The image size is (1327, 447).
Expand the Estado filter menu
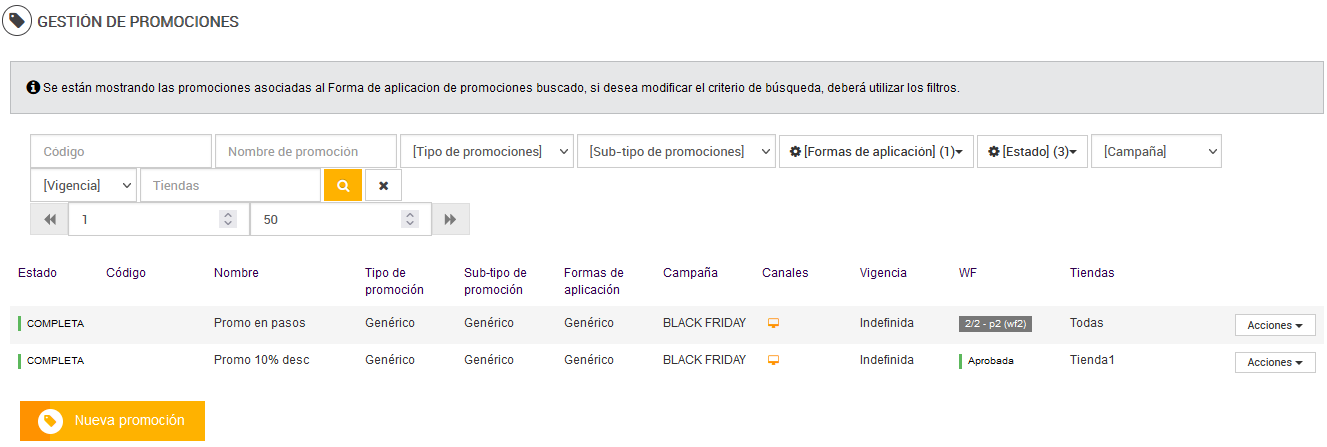(1031, 152)
